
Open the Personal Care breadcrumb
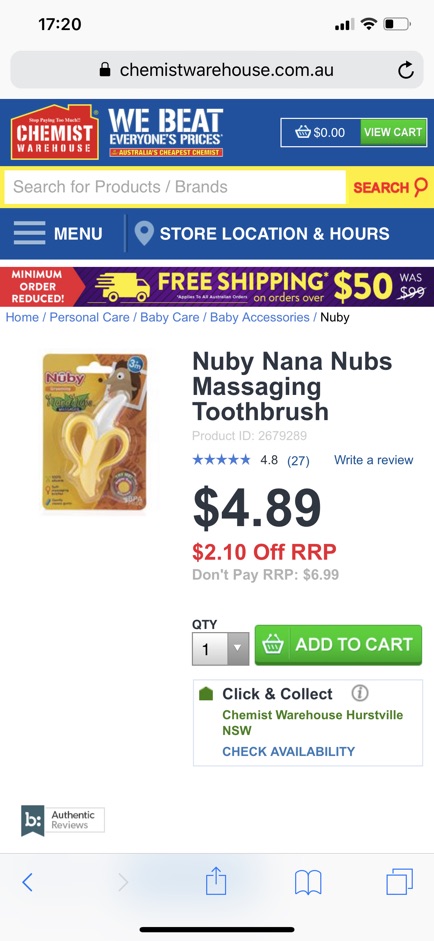89,317
